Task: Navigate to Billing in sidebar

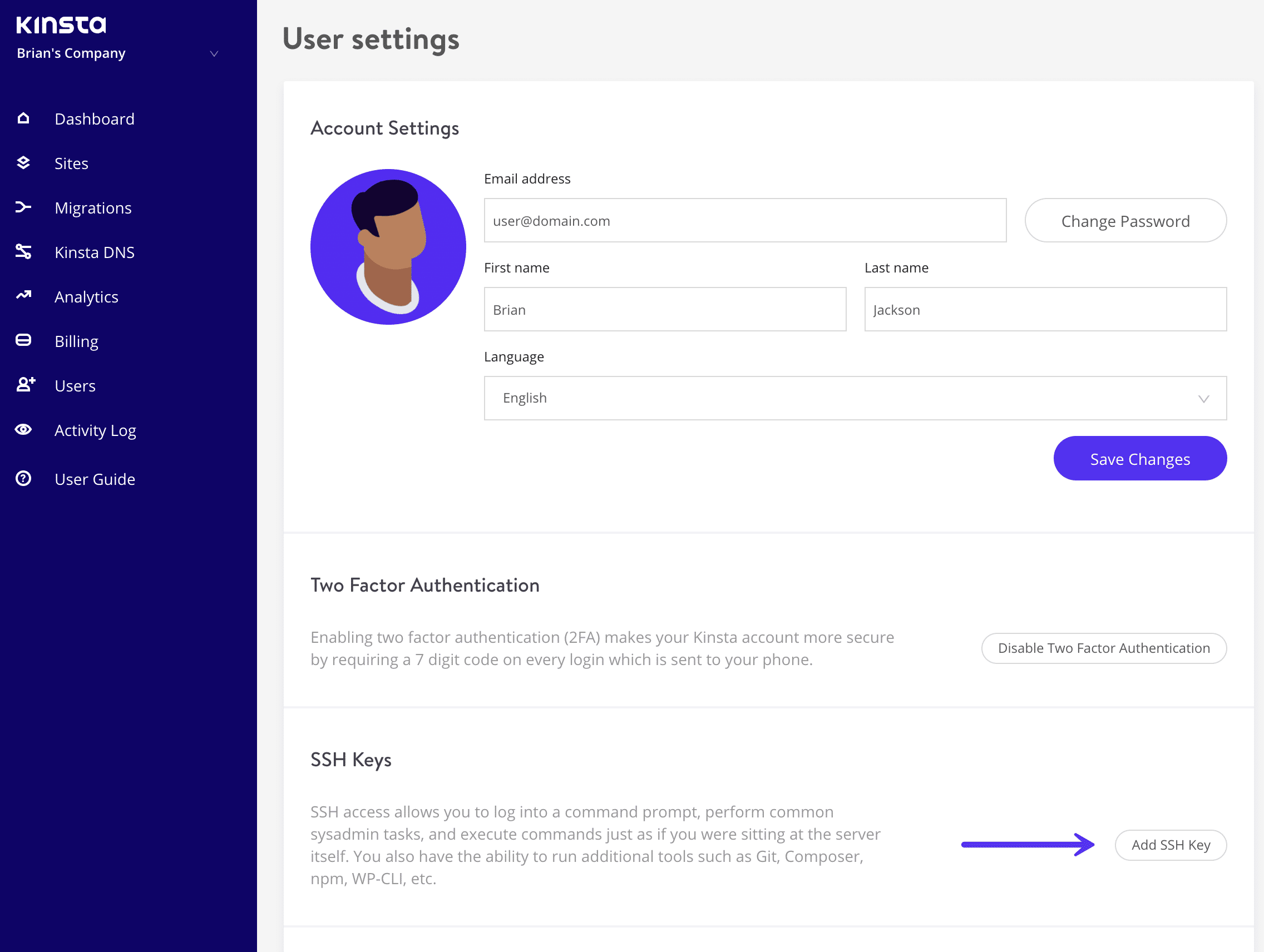Action: pos(77,341)
